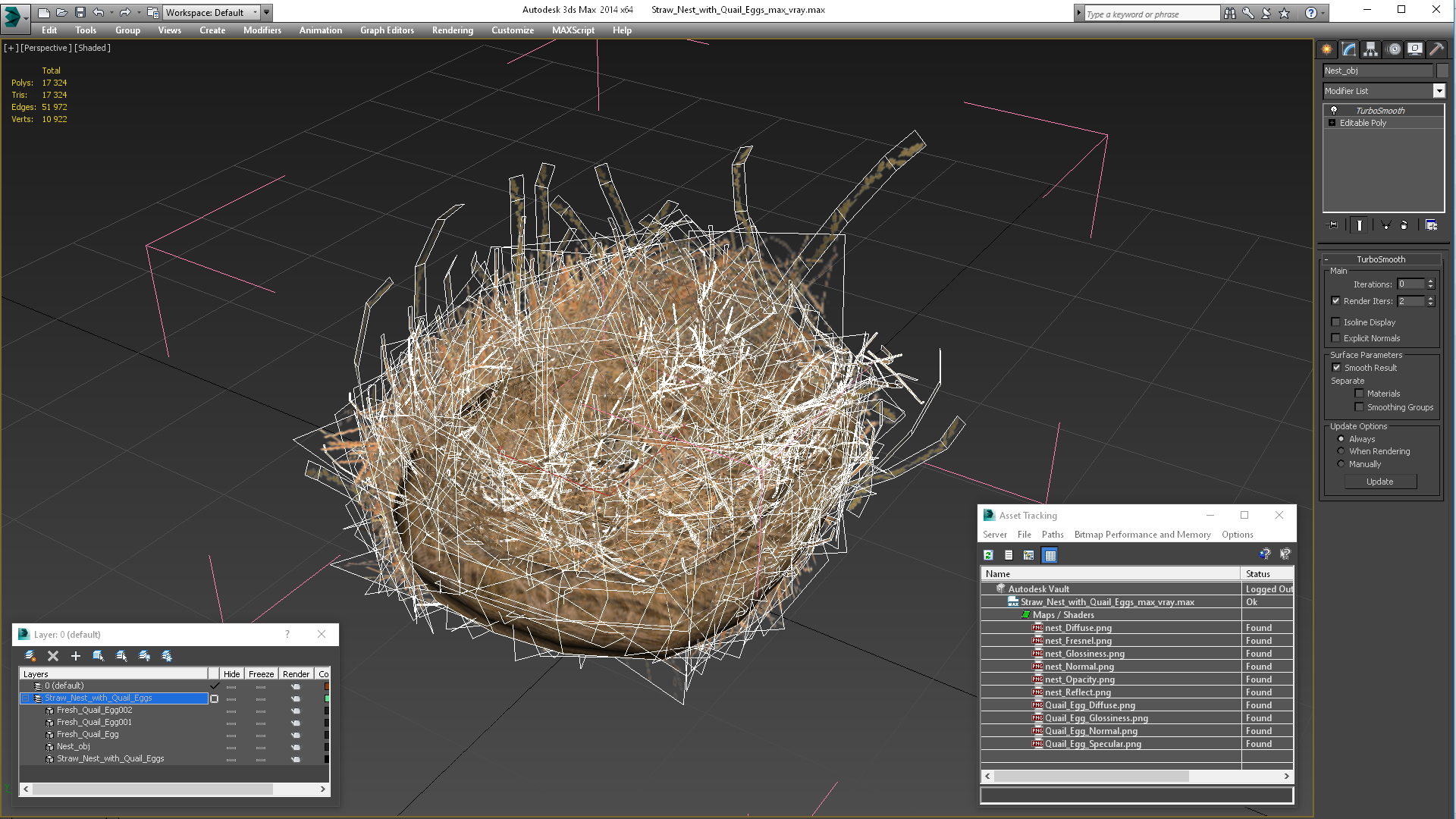Expand Editable Poly in modifier stack
Screen dimensions: 1456x819
tap(1332, 123)
